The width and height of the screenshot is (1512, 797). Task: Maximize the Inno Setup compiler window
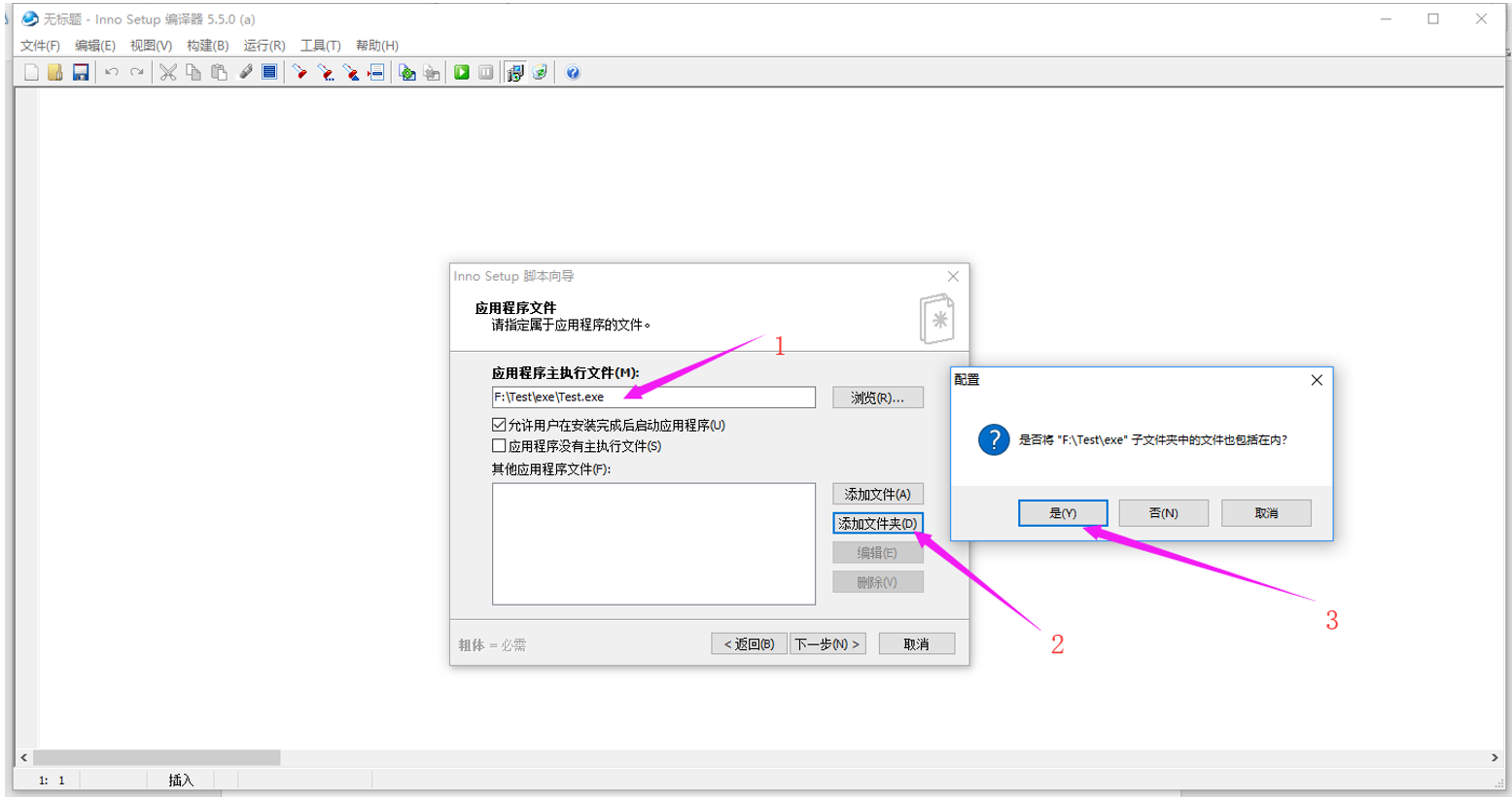[x=1433, y=18]
